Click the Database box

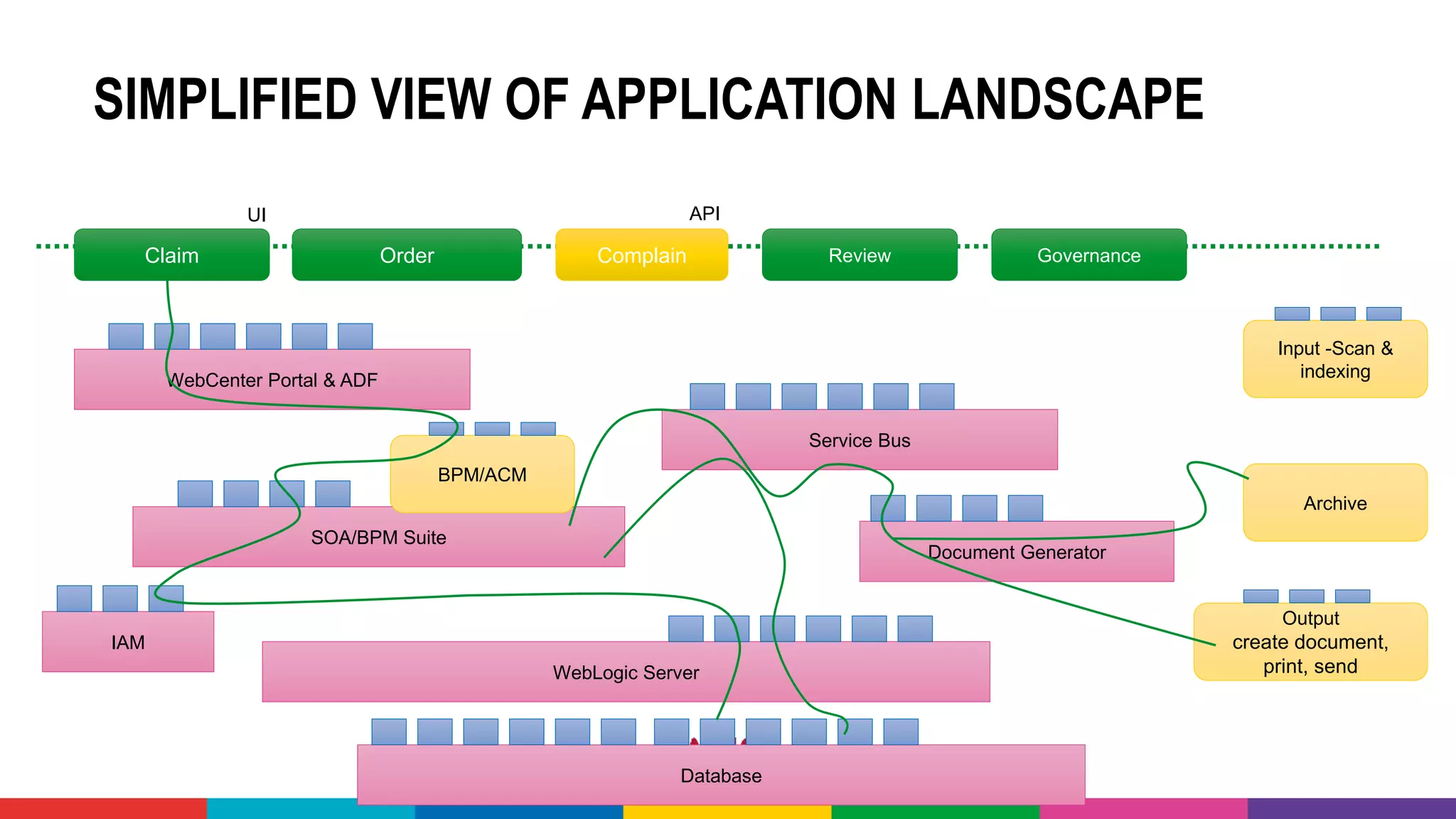point(721,775)
